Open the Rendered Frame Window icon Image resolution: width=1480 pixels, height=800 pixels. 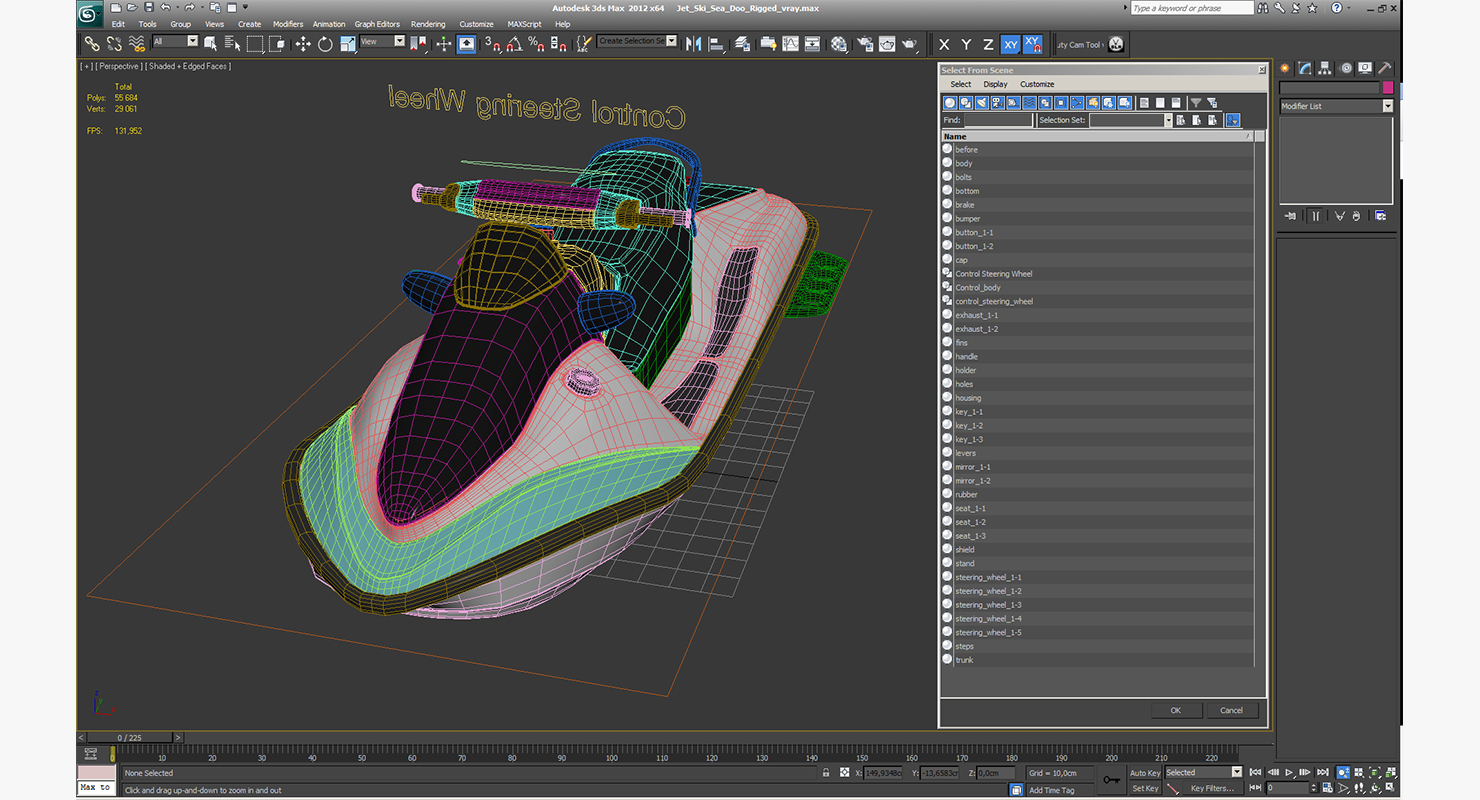(x=887, y=44)
